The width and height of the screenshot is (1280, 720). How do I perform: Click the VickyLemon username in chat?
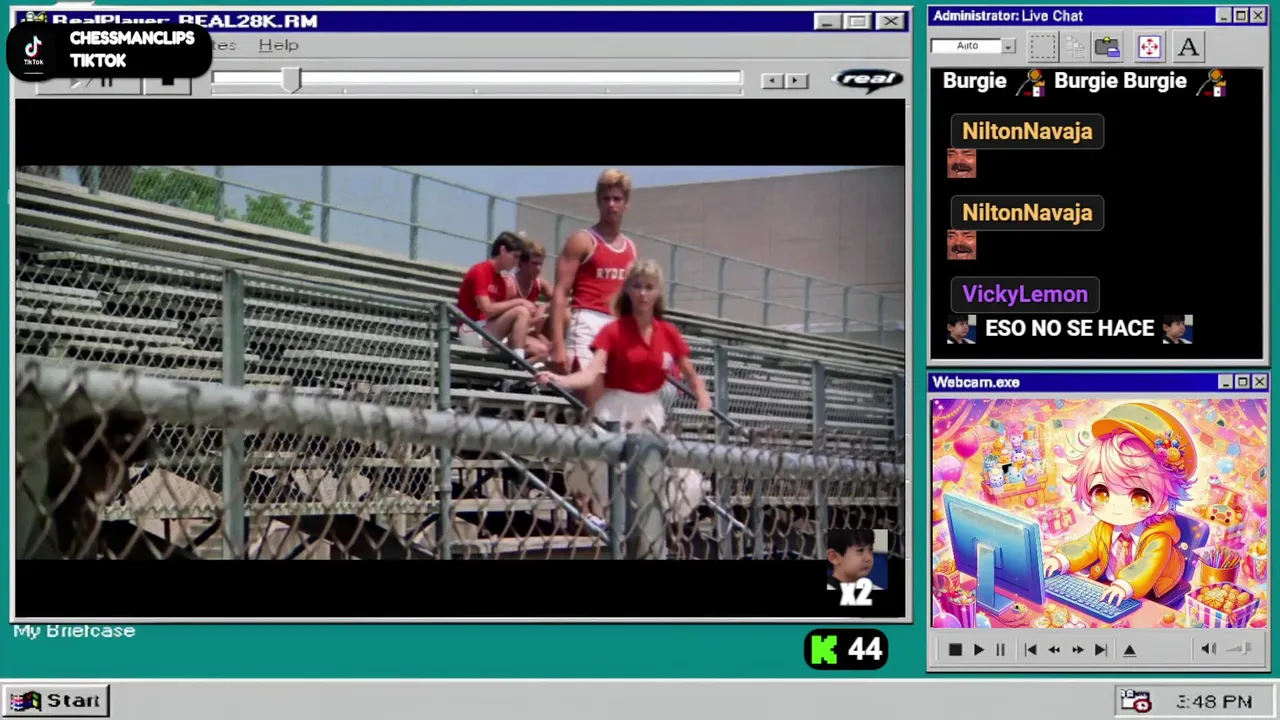pyautogui.click(x=1025, y=294)
